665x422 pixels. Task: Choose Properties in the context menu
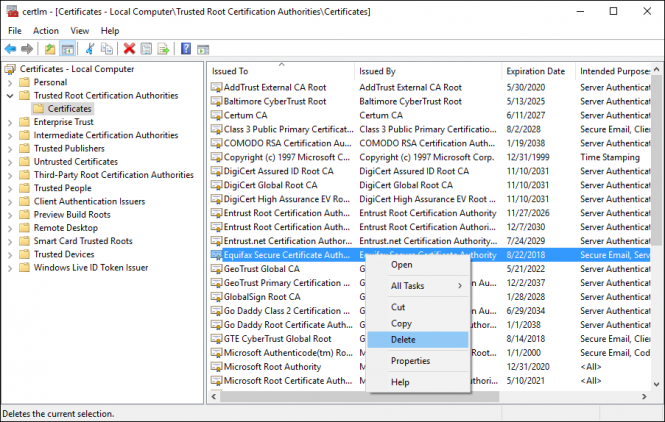coord(418,361)
